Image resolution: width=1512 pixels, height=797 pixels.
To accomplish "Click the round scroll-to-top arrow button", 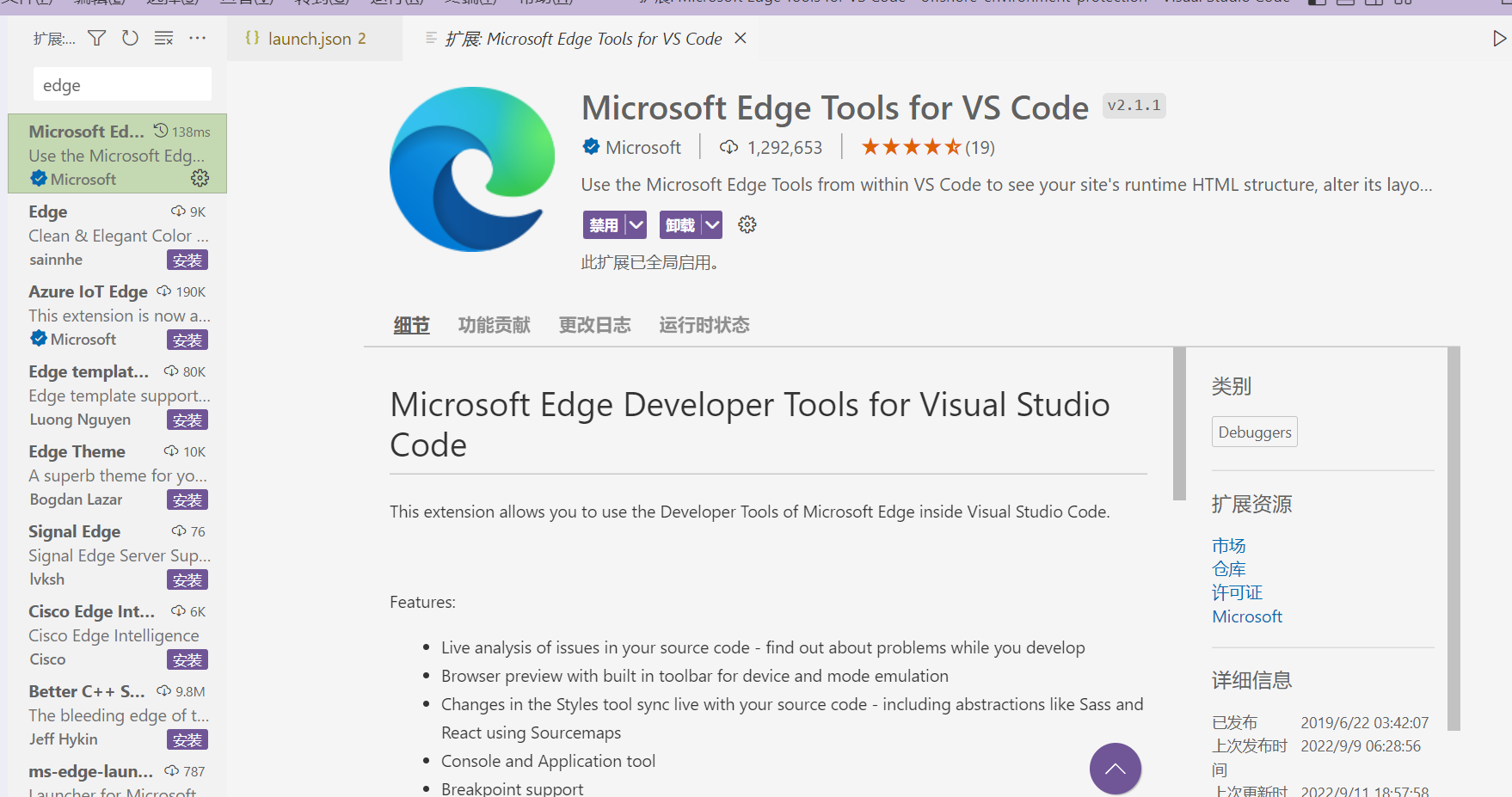I will 1115,769.
